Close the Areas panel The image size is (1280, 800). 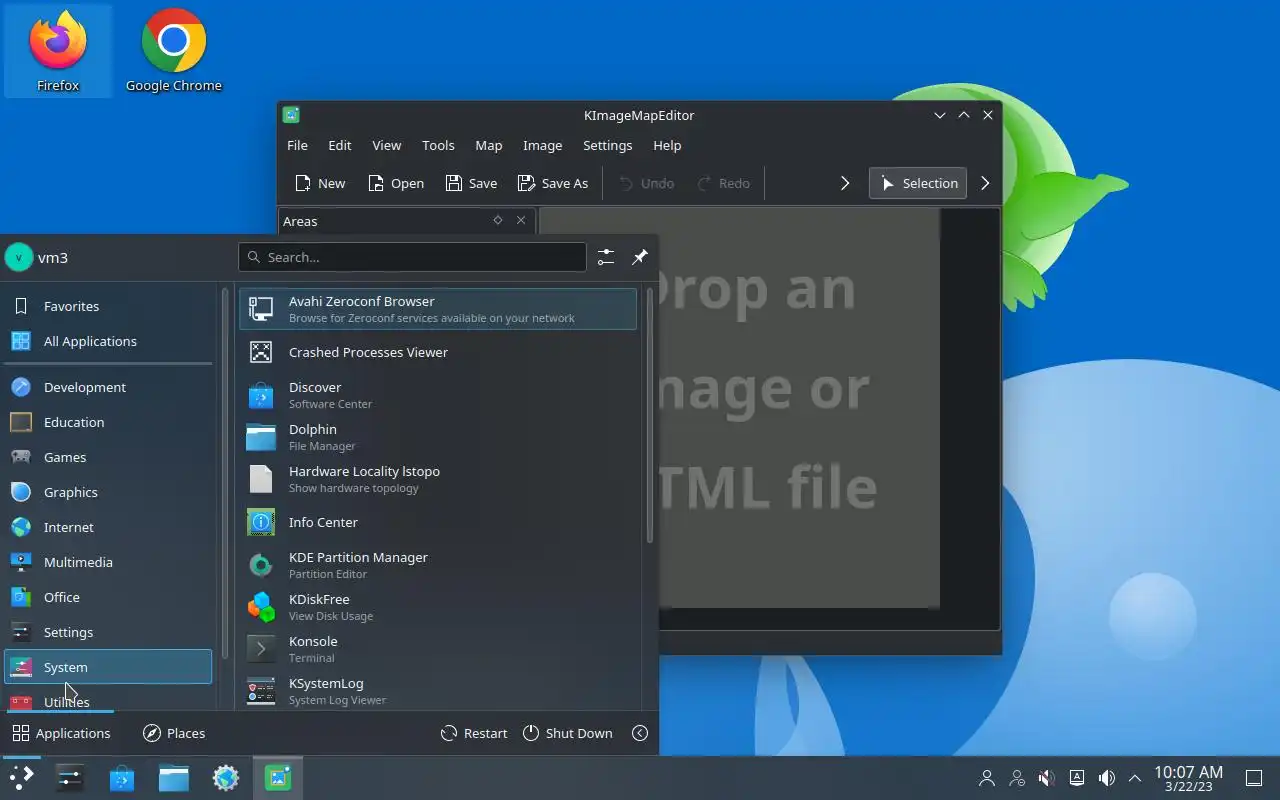521,220
